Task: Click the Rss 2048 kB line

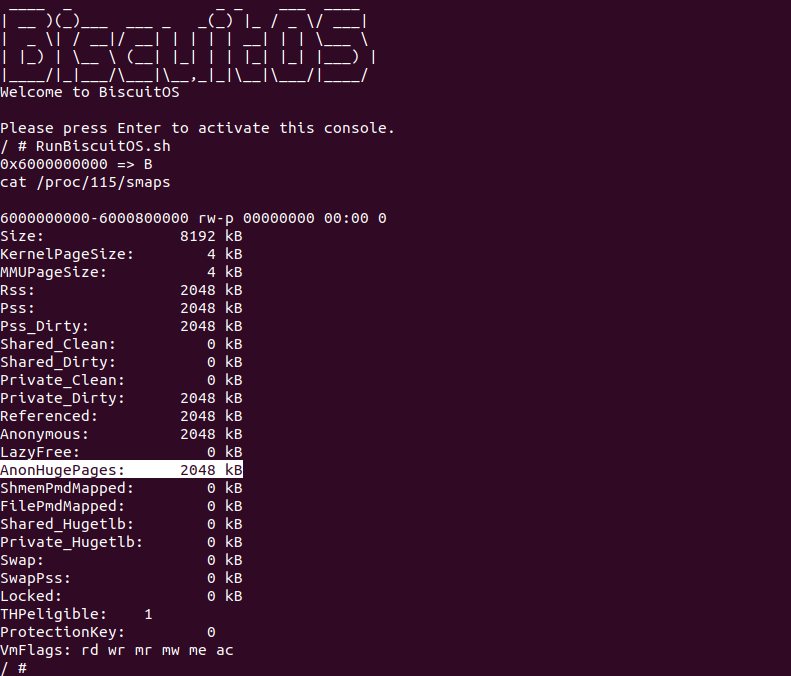Action: 121,290
